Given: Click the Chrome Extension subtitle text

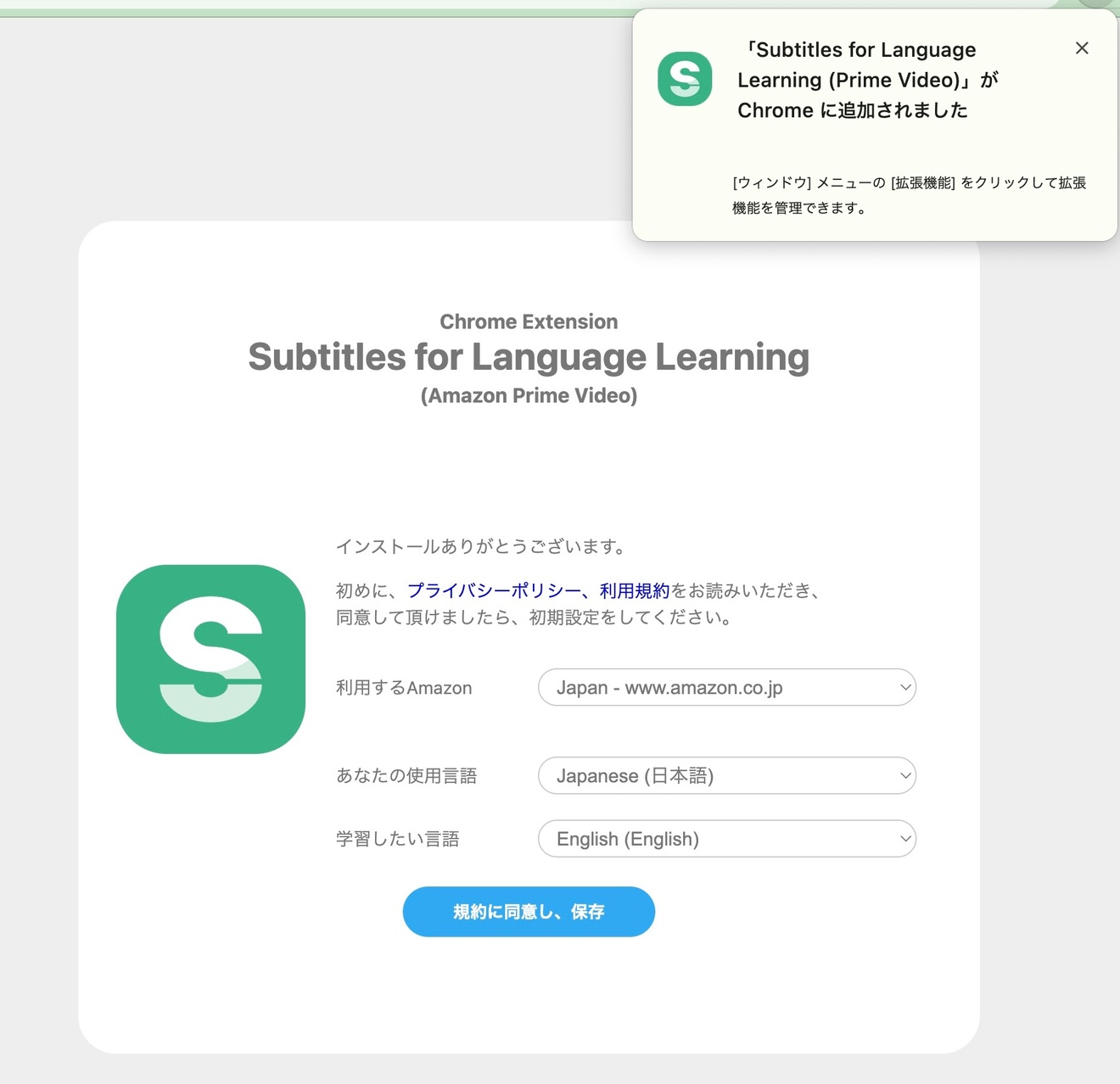Looking at the screenshot, I should 529,321.
